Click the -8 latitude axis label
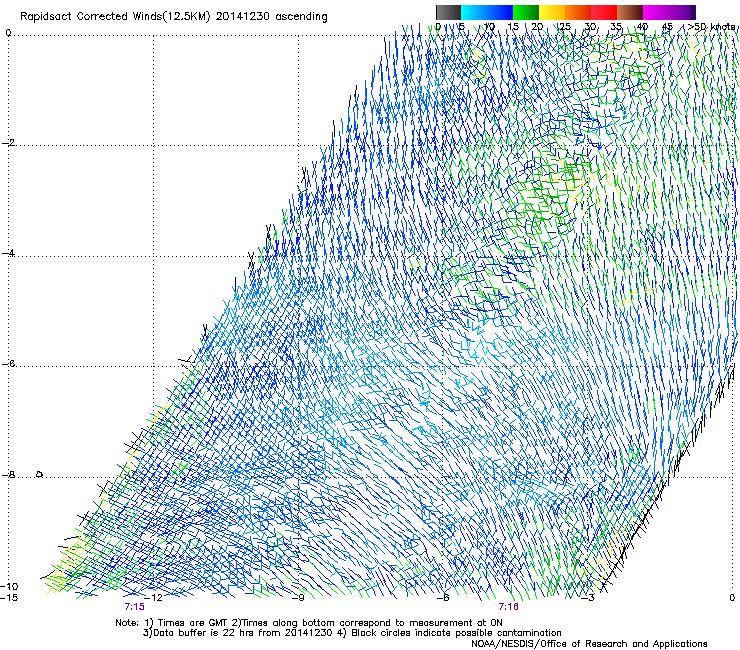 pos(8,475)
